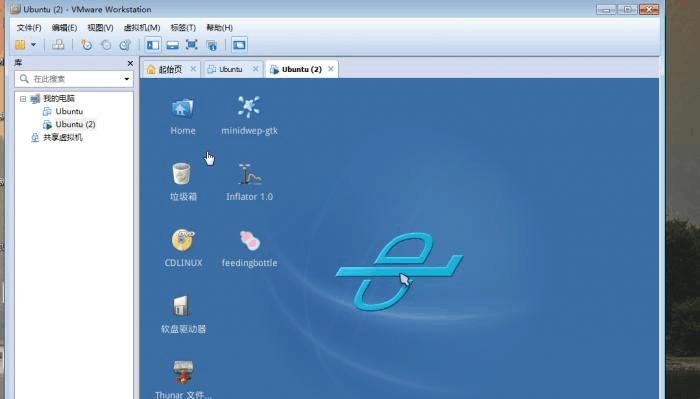Open the 视图(V) menu

click(x=100, y=28)
